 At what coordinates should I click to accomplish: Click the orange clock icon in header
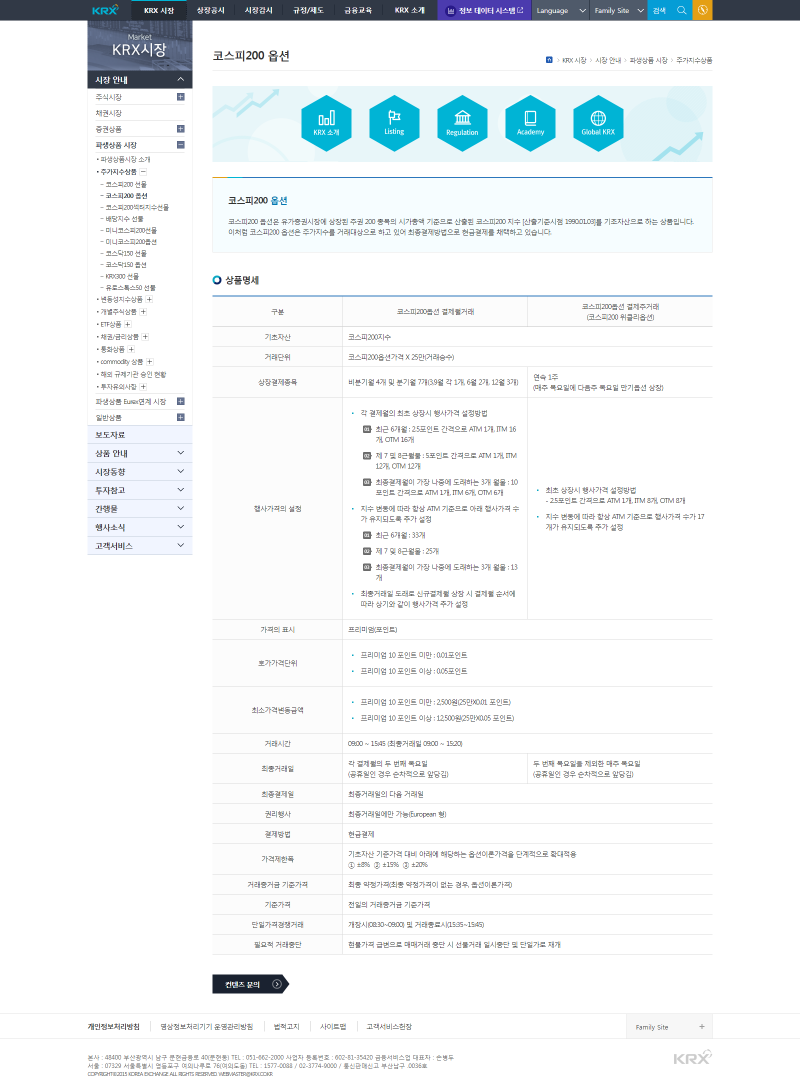tap(703, 10)
